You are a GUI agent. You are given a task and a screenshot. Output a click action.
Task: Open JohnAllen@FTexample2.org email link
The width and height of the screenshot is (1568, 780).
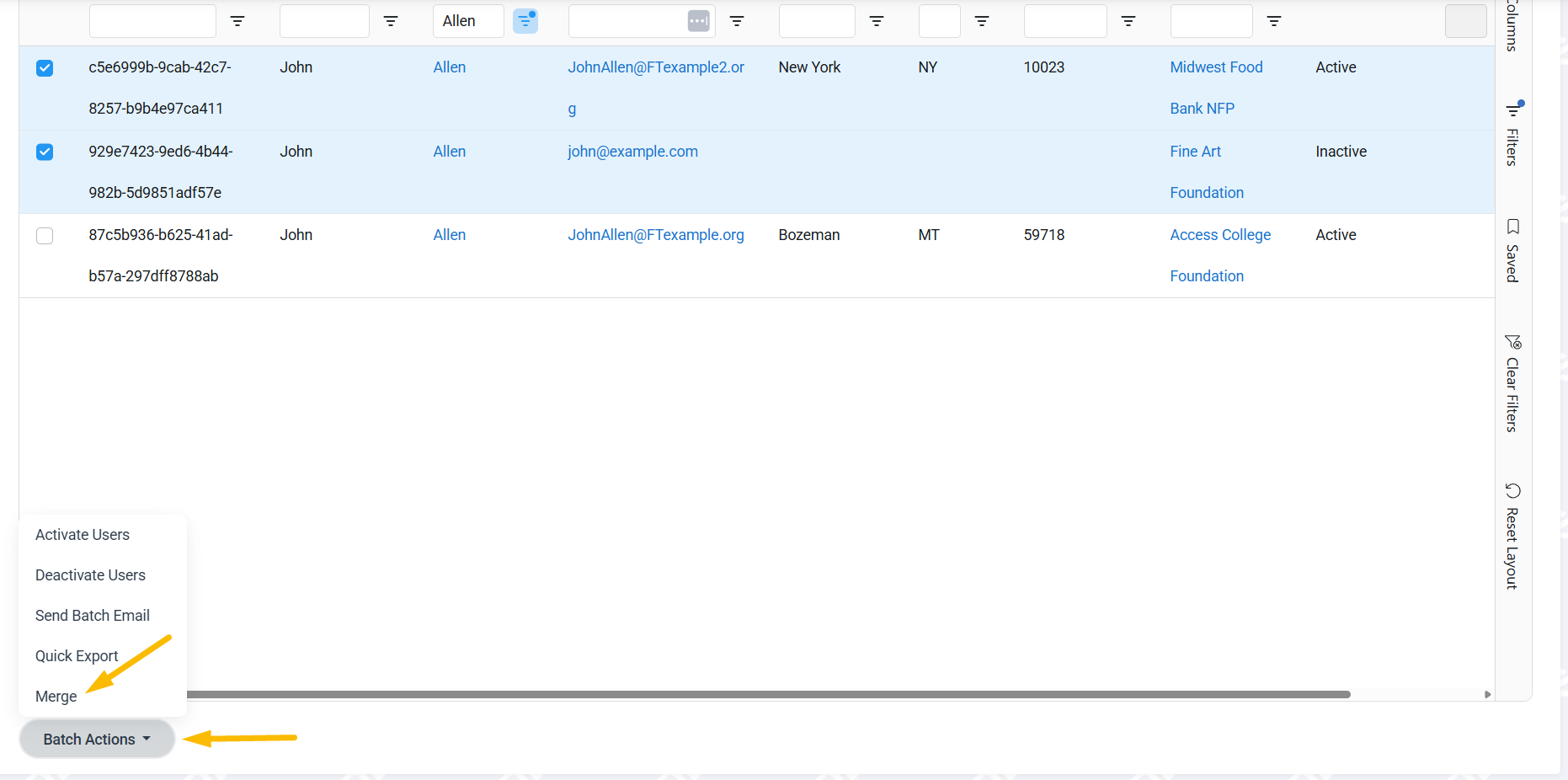[656, 88]
